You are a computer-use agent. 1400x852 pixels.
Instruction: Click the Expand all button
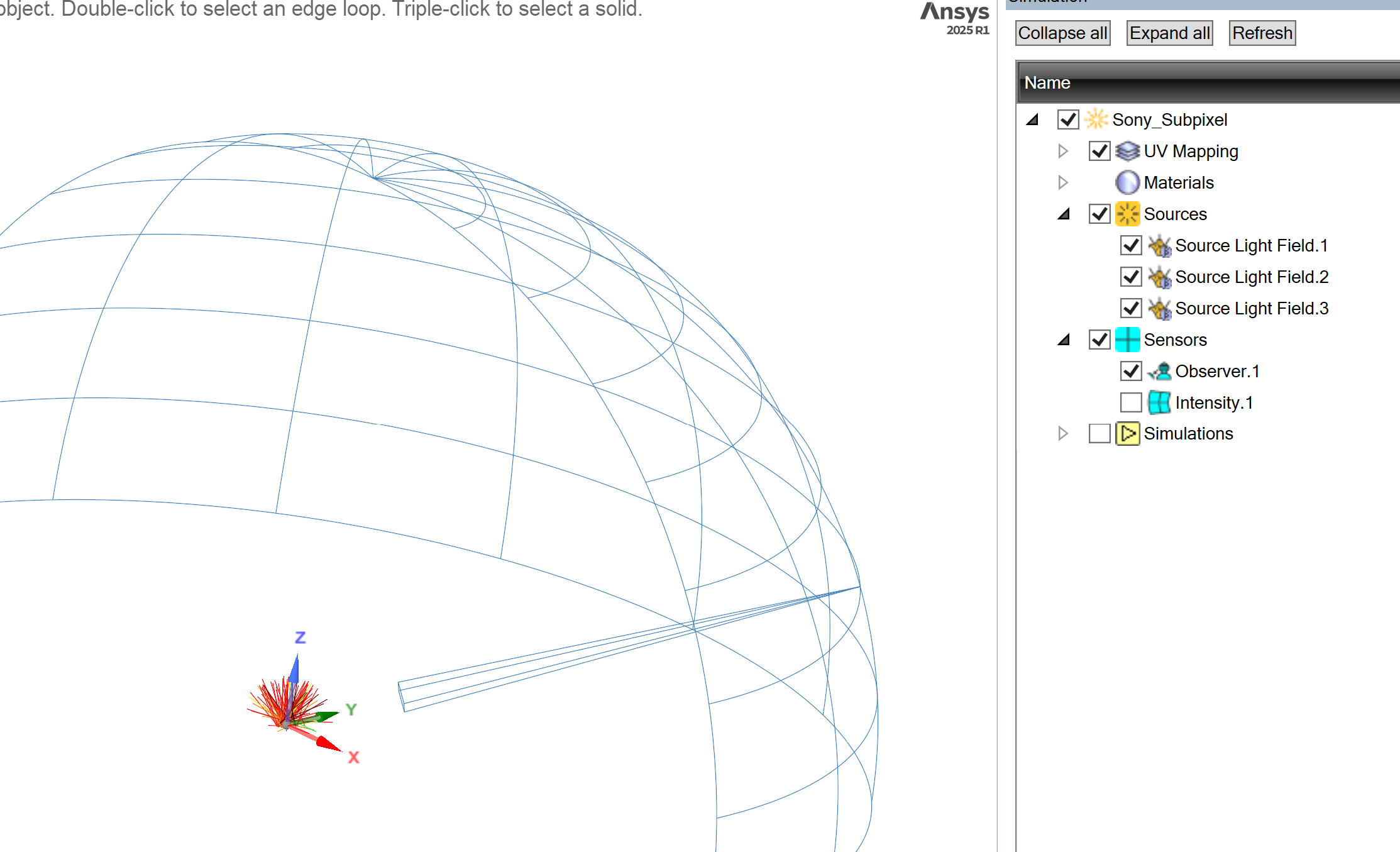click(x=1169, y=33)
